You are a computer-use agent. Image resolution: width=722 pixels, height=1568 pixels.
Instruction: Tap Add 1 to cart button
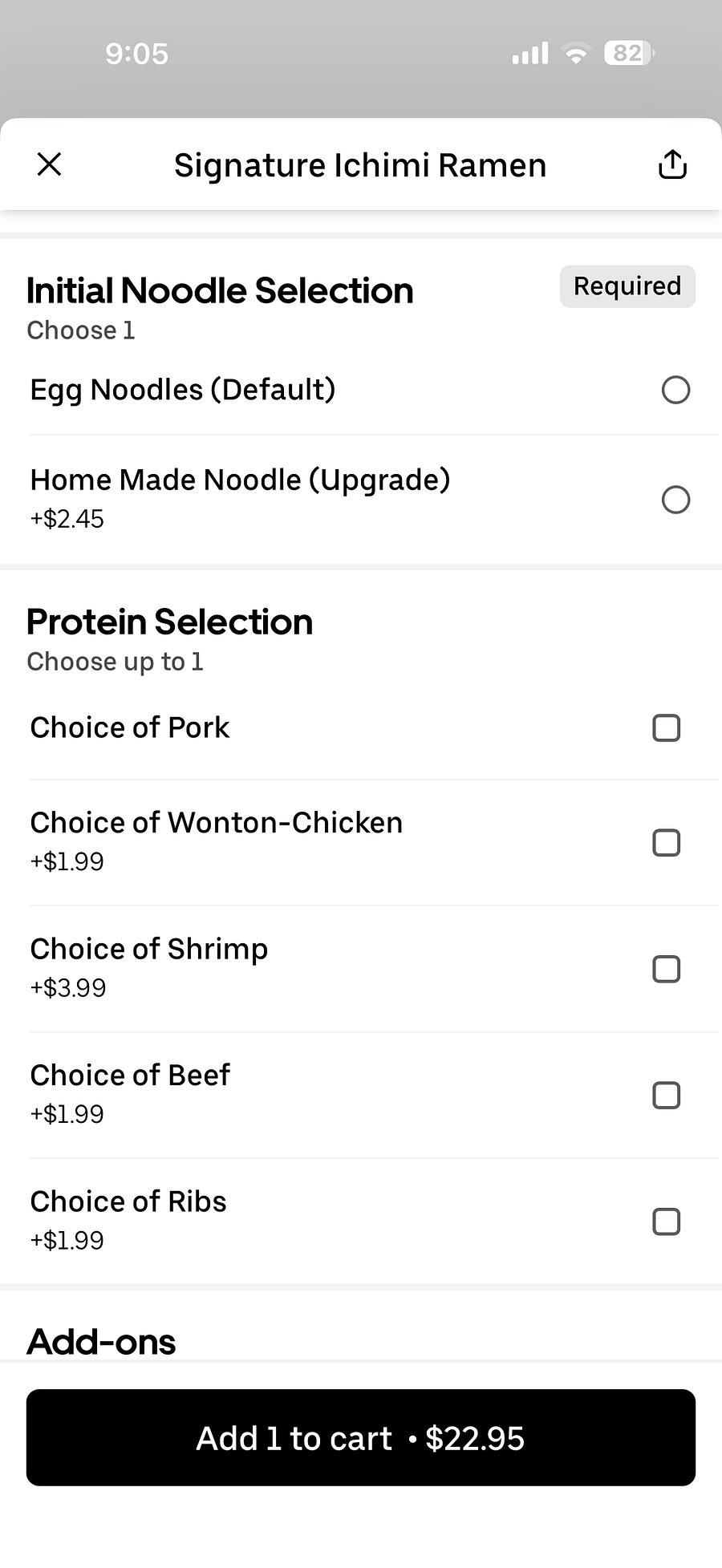[361, 1437]
